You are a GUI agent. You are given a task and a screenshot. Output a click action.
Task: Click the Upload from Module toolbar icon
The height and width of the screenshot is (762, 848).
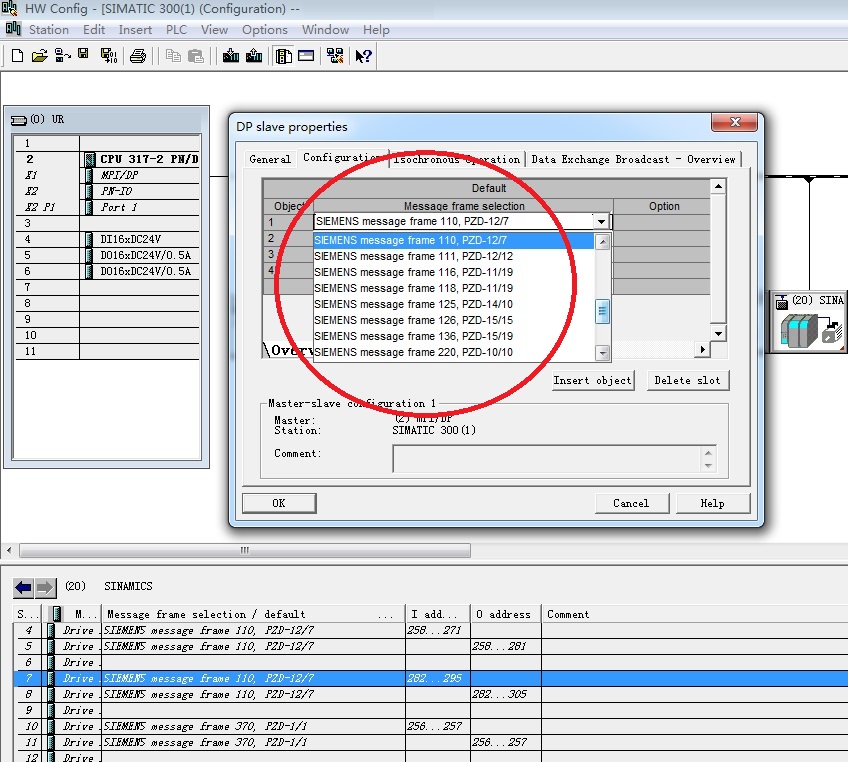pos(254,56)
